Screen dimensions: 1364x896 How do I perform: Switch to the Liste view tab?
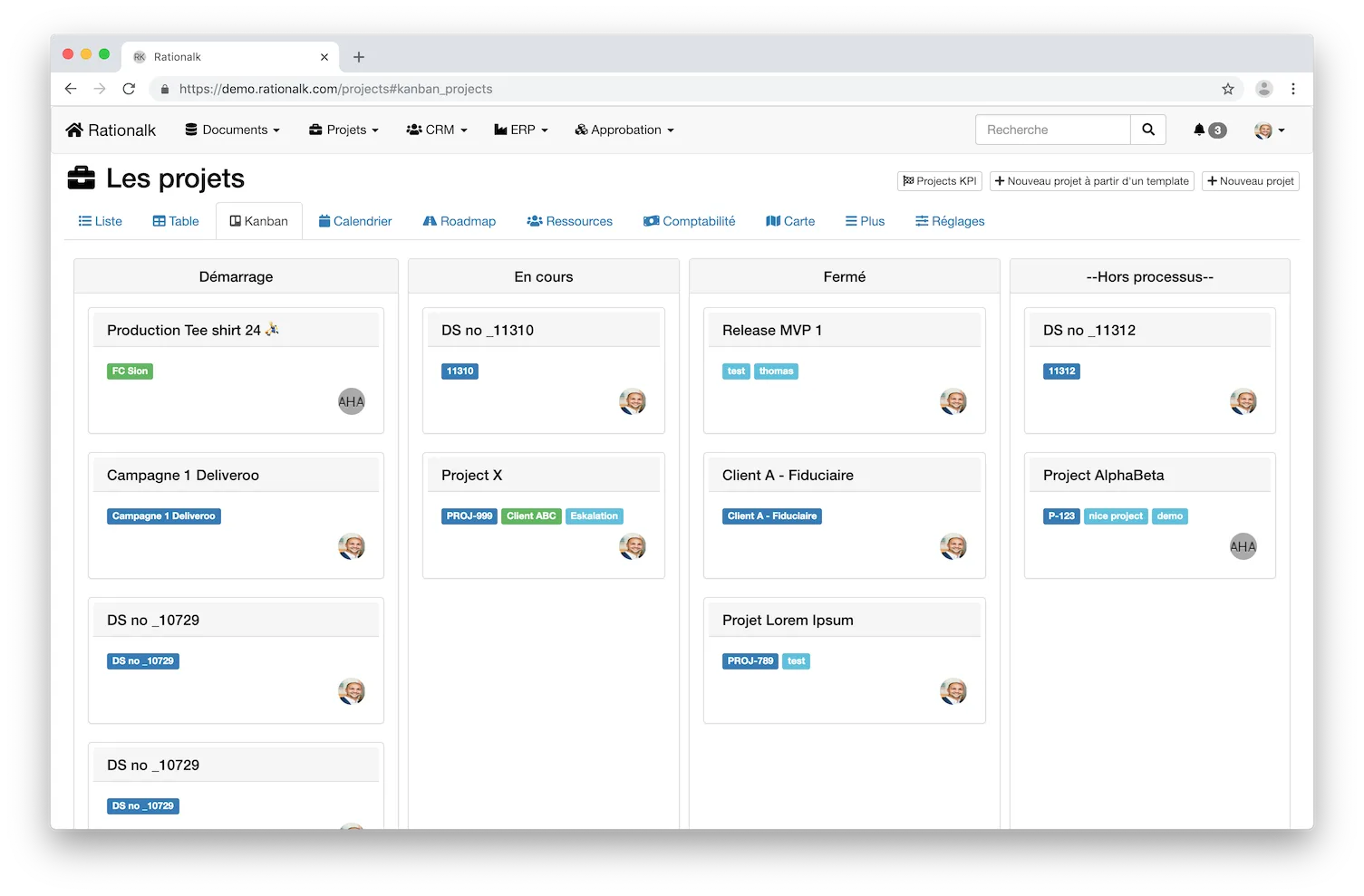tap(101, 221)
